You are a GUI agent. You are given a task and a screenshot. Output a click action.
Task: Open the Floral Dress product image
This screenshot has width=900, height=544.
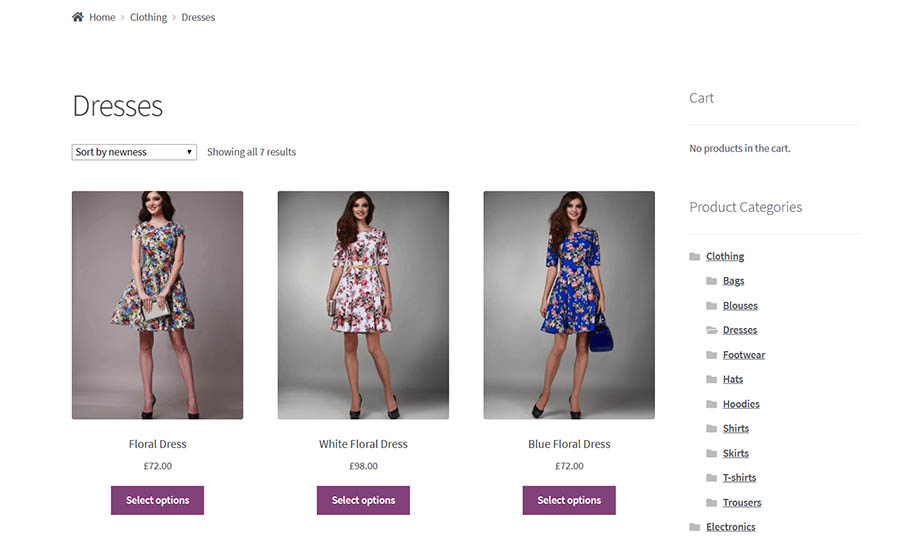(157, 305)
